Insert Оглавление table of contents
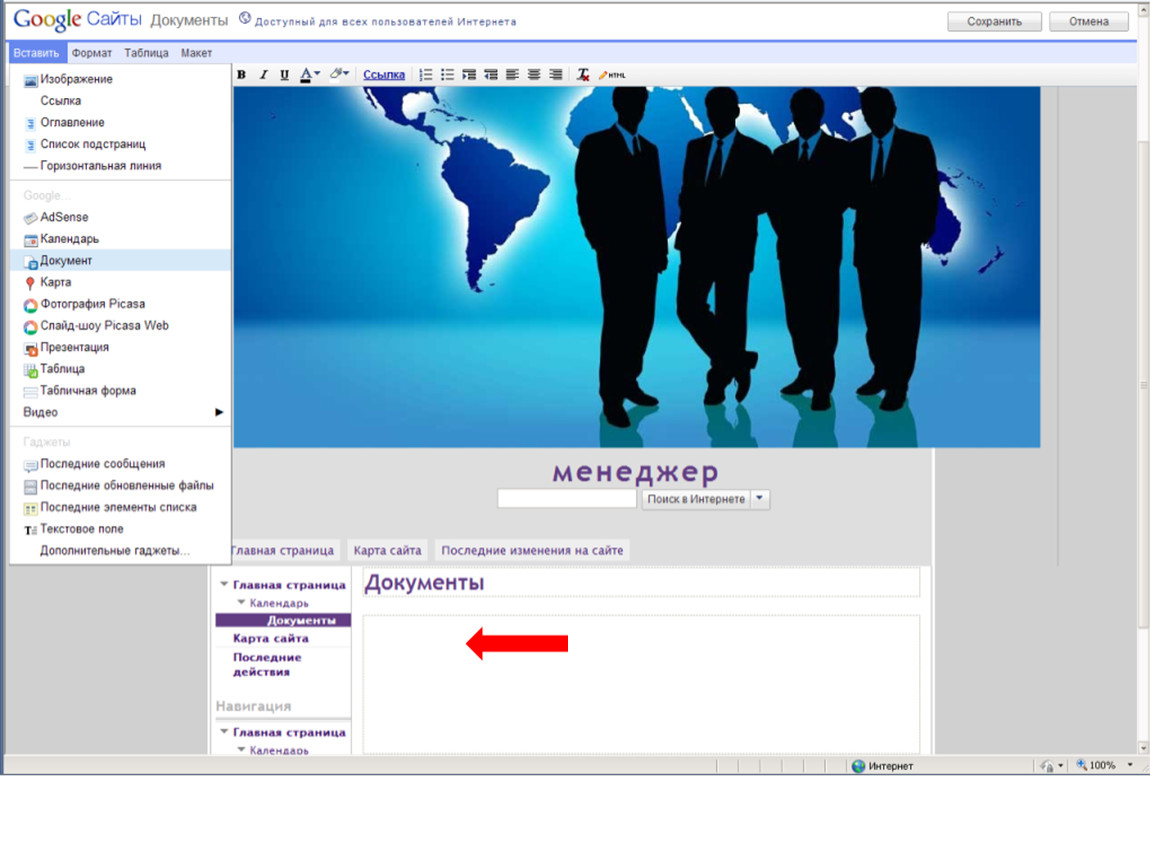The height and width of the screenshot is (864, 1150). coord(120,122)
